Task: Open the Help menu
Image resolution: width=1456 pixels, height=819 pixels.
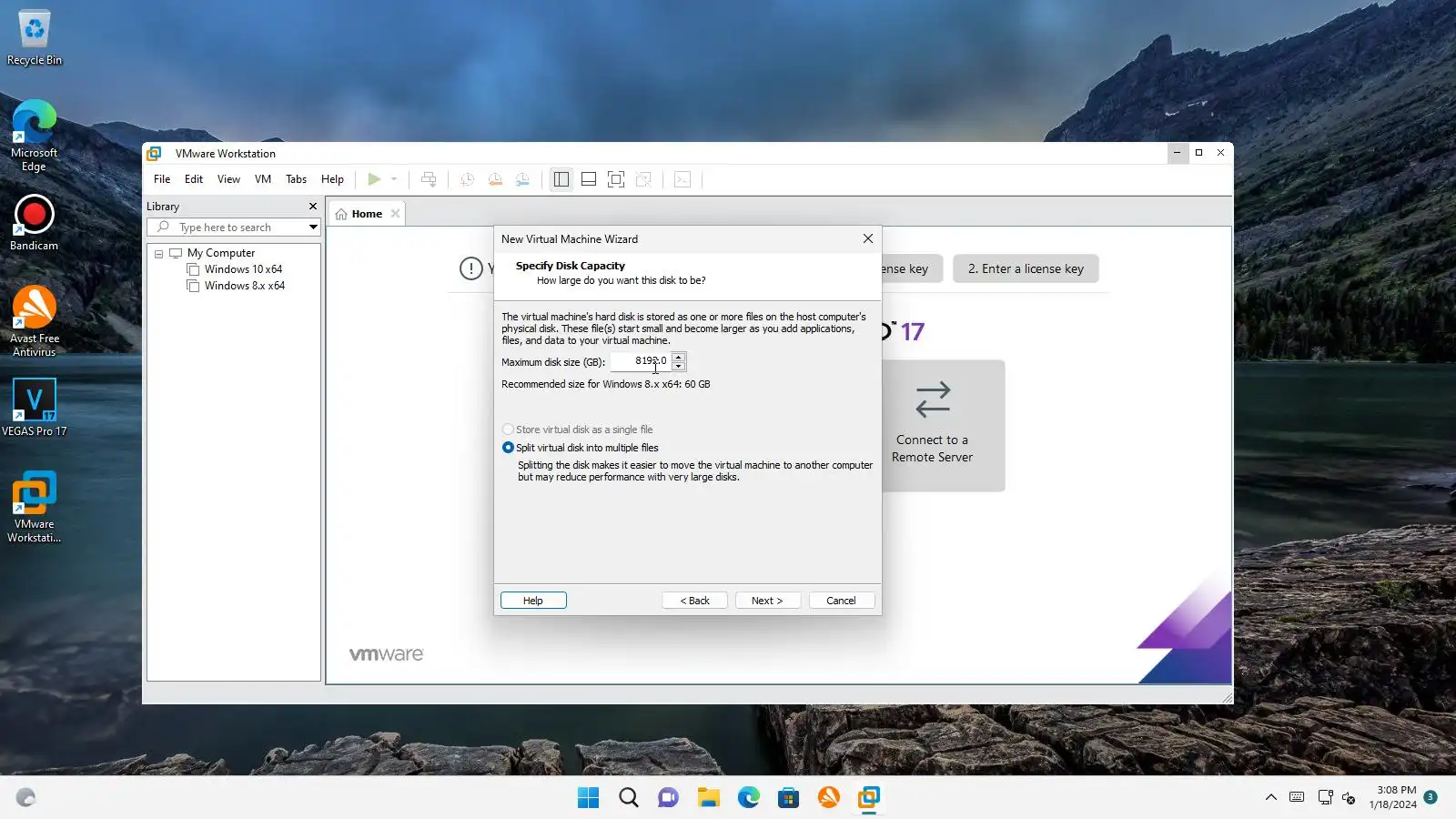Action: click(332, 179)
